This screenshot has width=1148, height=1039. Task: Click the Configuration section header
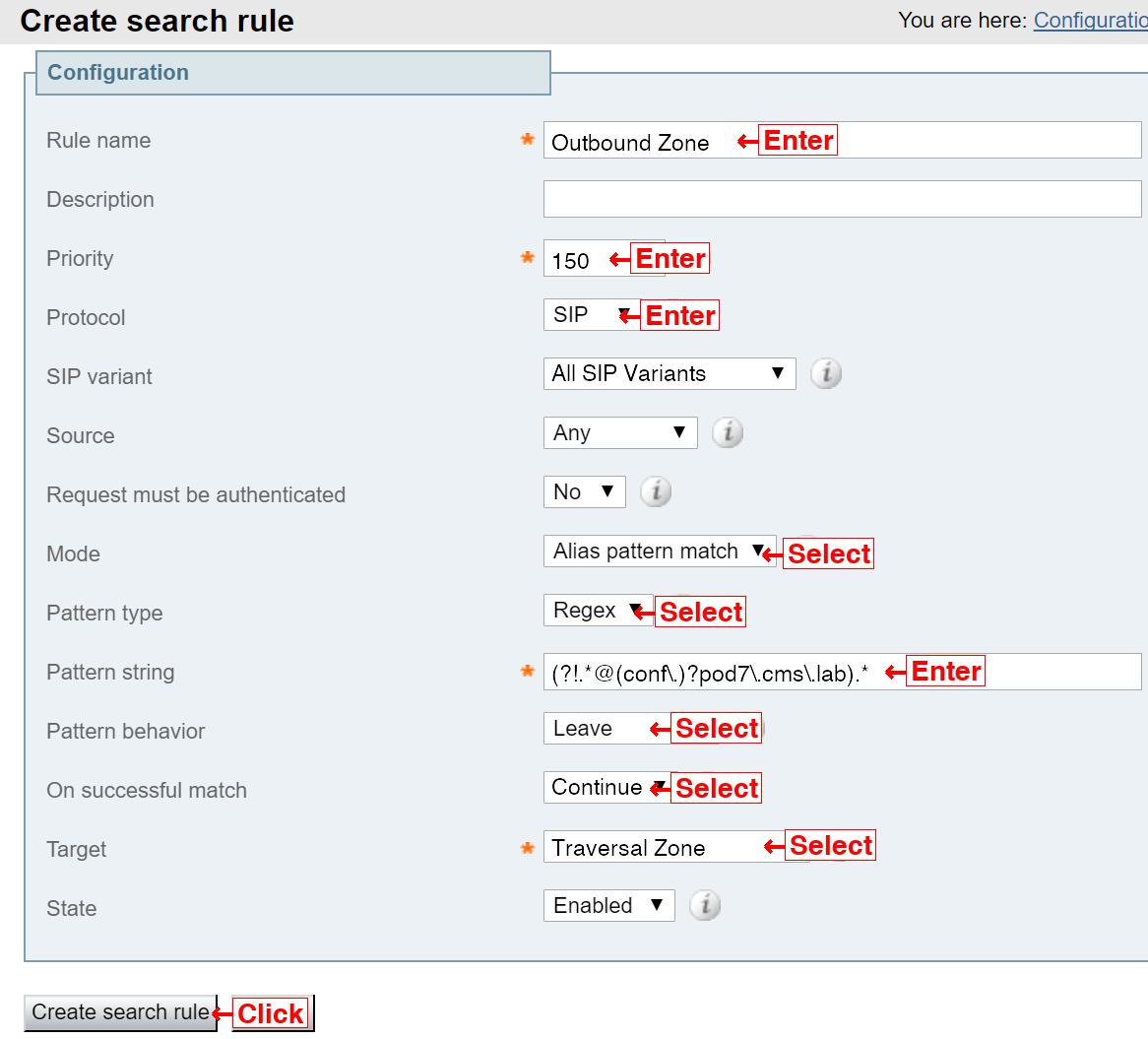click(x=292, y=73)
